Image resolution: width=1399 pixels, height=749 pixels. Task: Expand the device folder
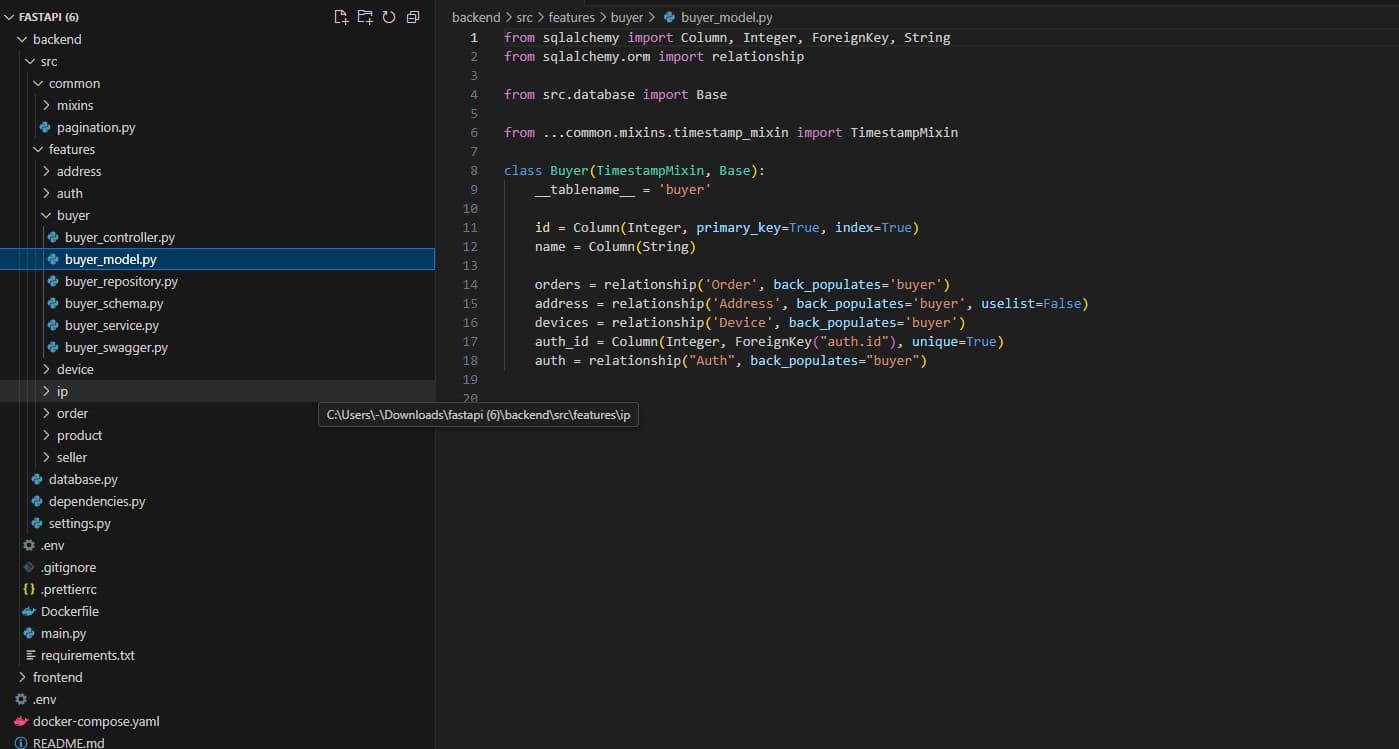(46, 369)
